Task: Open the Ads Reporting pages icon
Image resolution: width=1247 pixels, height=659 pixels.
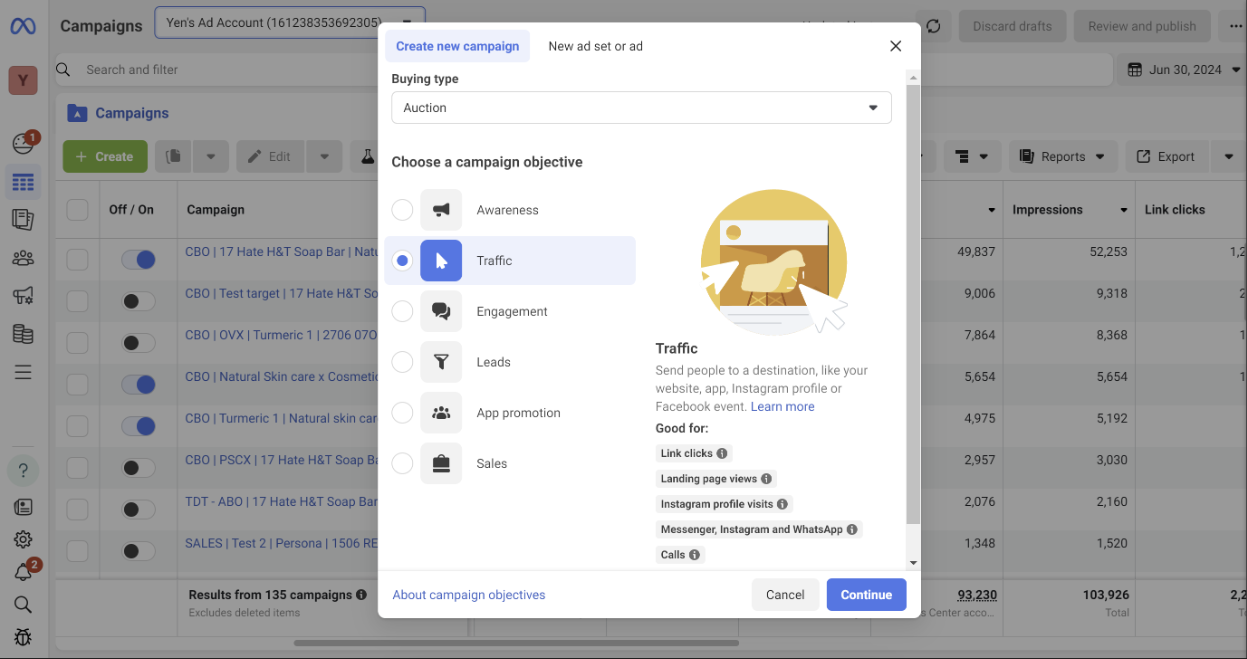Action: pyautogui.click(x=22, y=220)
